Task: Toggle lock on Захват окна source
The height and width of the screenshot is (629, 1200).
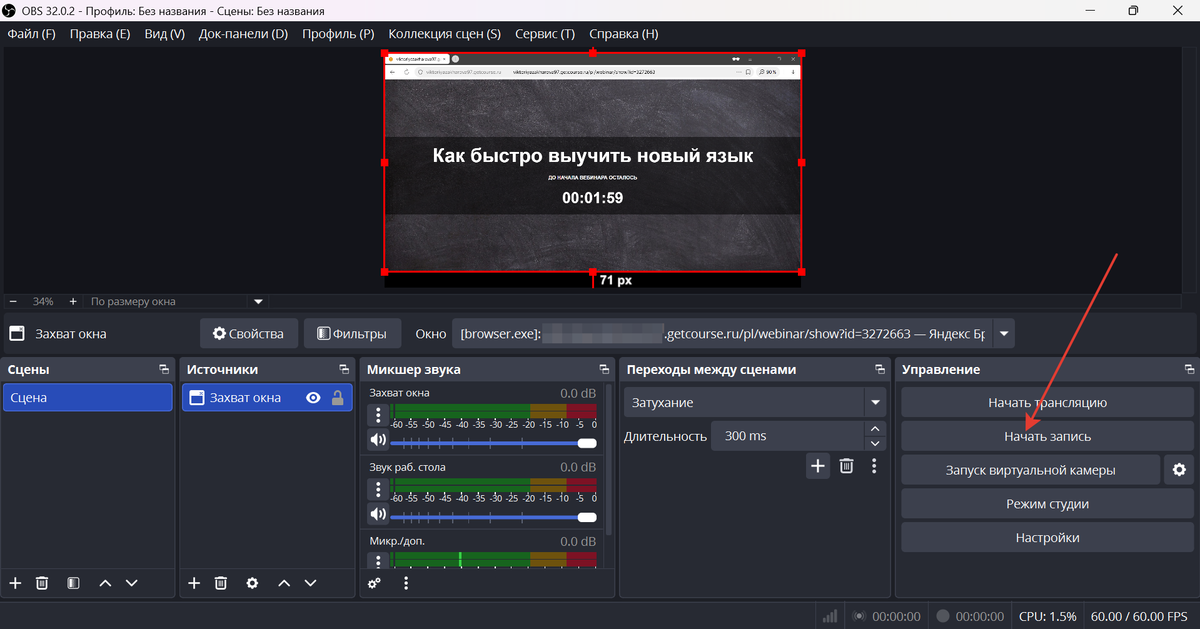Action: (x=337, y=398)
